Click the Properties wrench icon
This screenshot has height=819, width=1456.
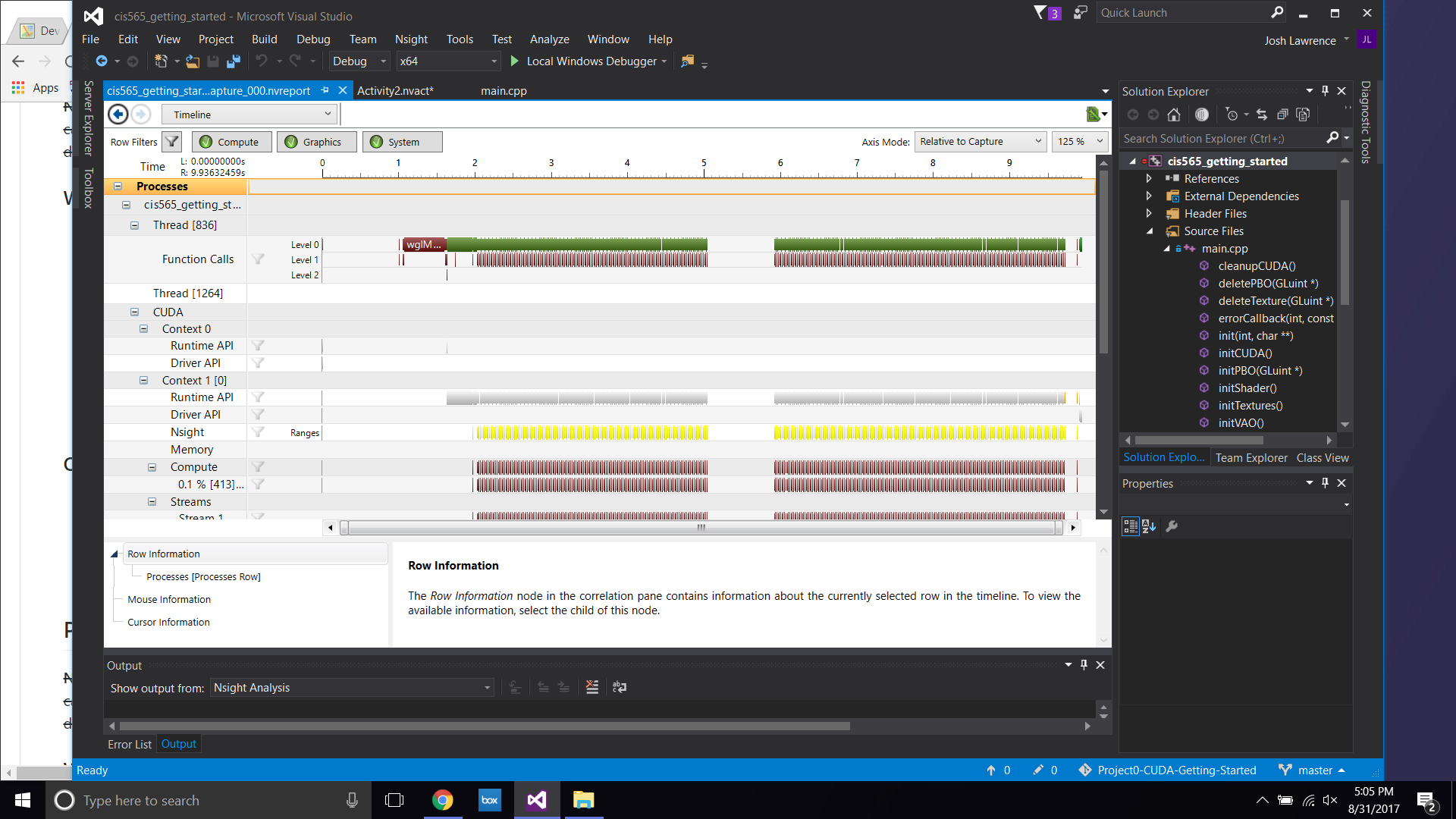point(1172,526)
